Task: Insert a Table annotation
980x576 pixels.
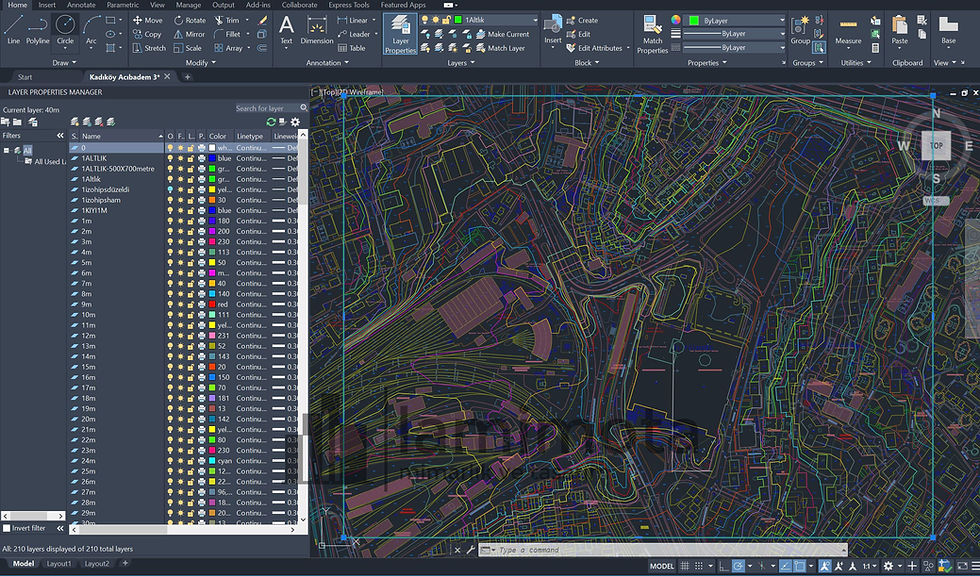Action: point(351,47)
